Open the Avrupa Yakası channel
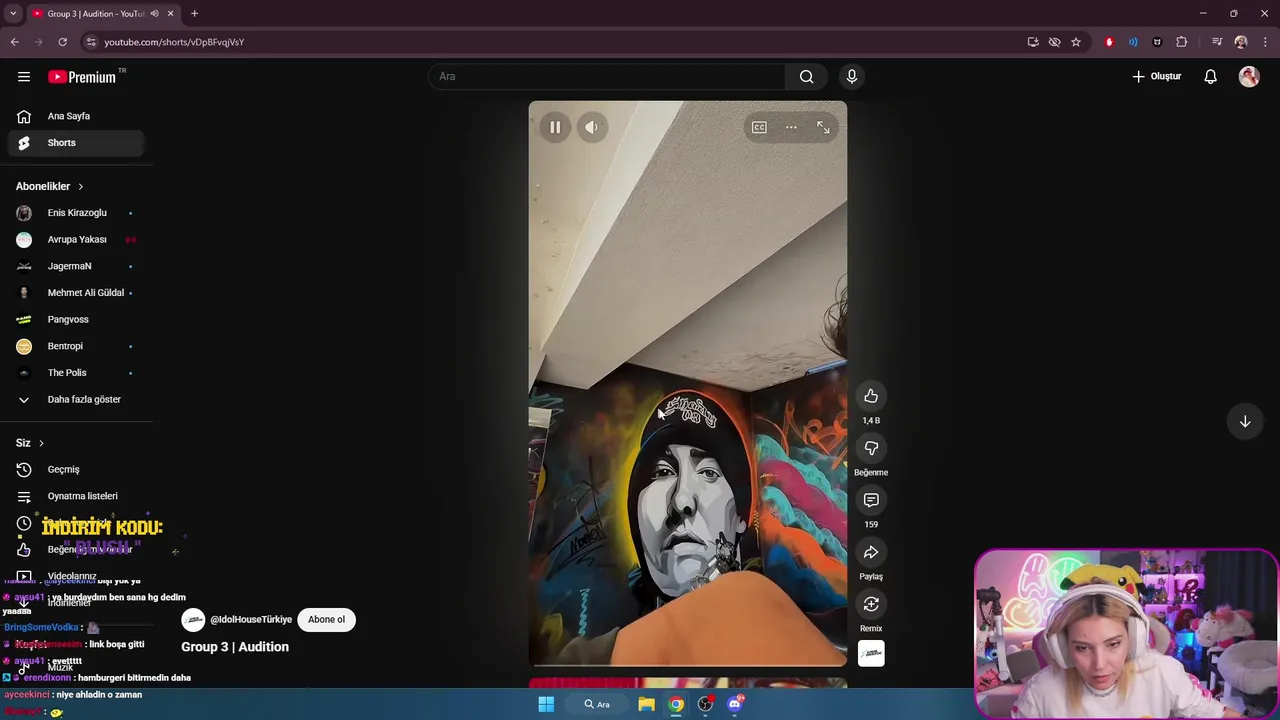1280x720 pixels. (76, 240)
